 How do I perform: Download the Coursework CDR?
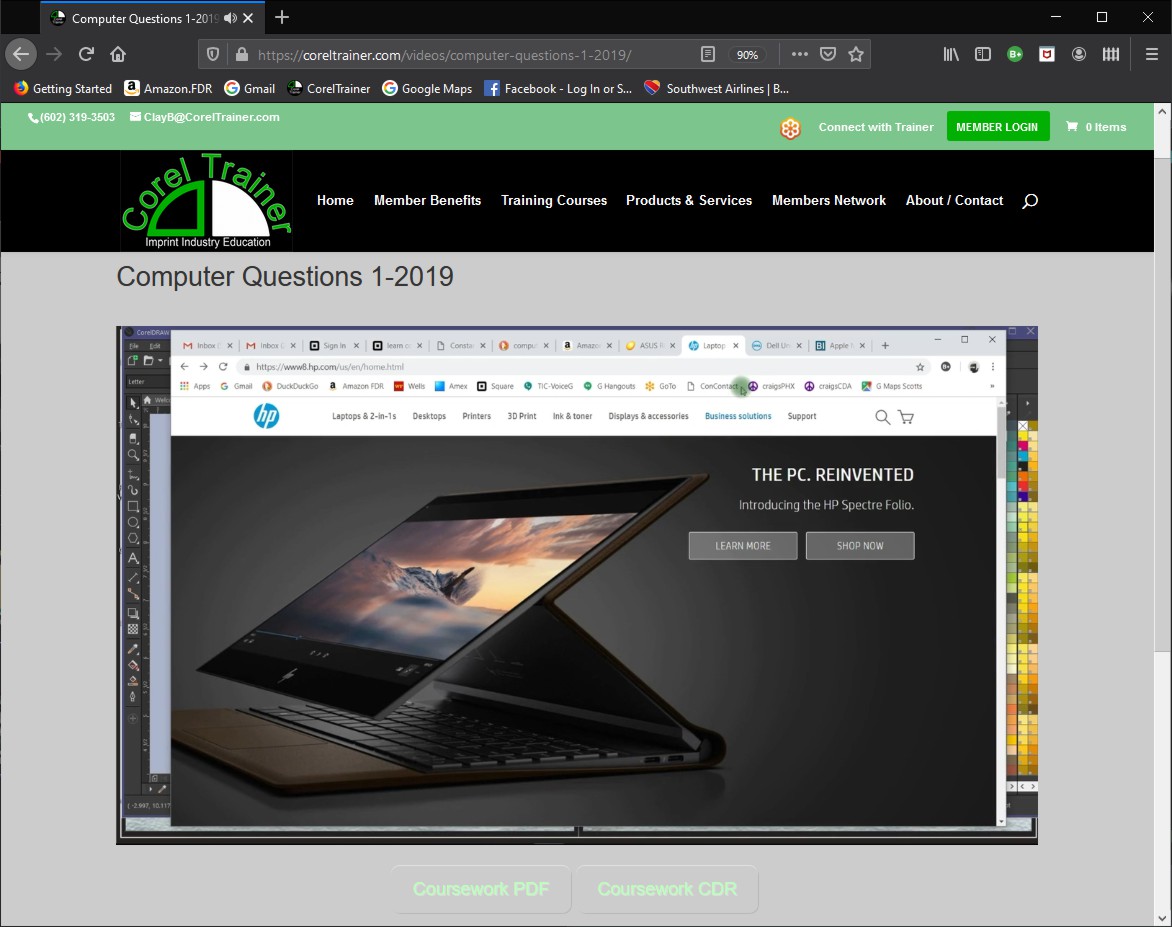(667, 889)
